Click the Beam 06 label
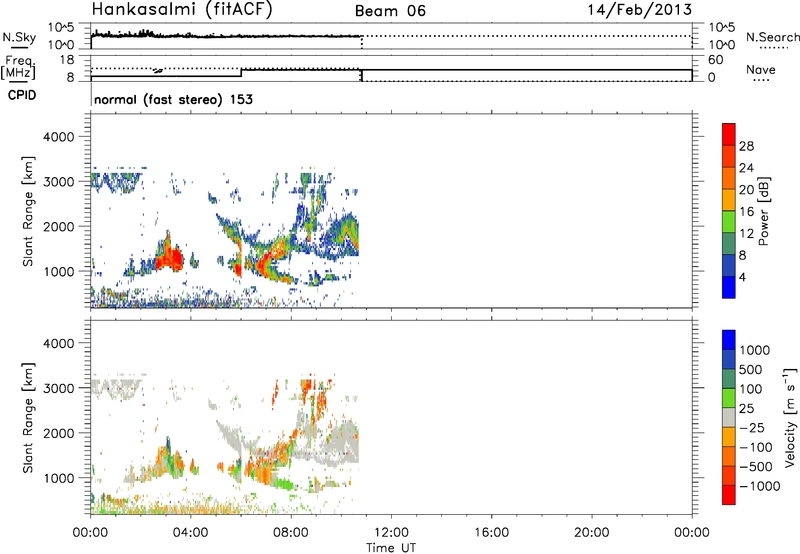 [x=390, y=11]
